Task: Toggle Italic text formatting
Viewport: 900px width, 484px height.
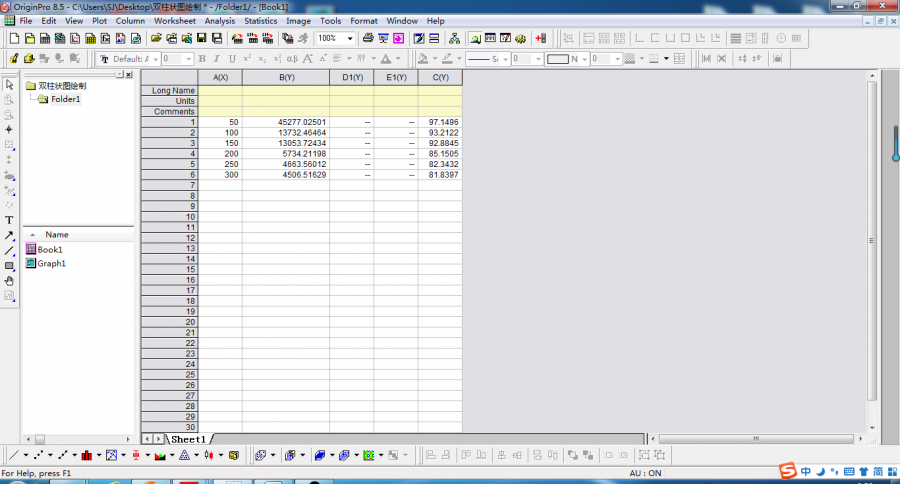Action: point(217,59)
